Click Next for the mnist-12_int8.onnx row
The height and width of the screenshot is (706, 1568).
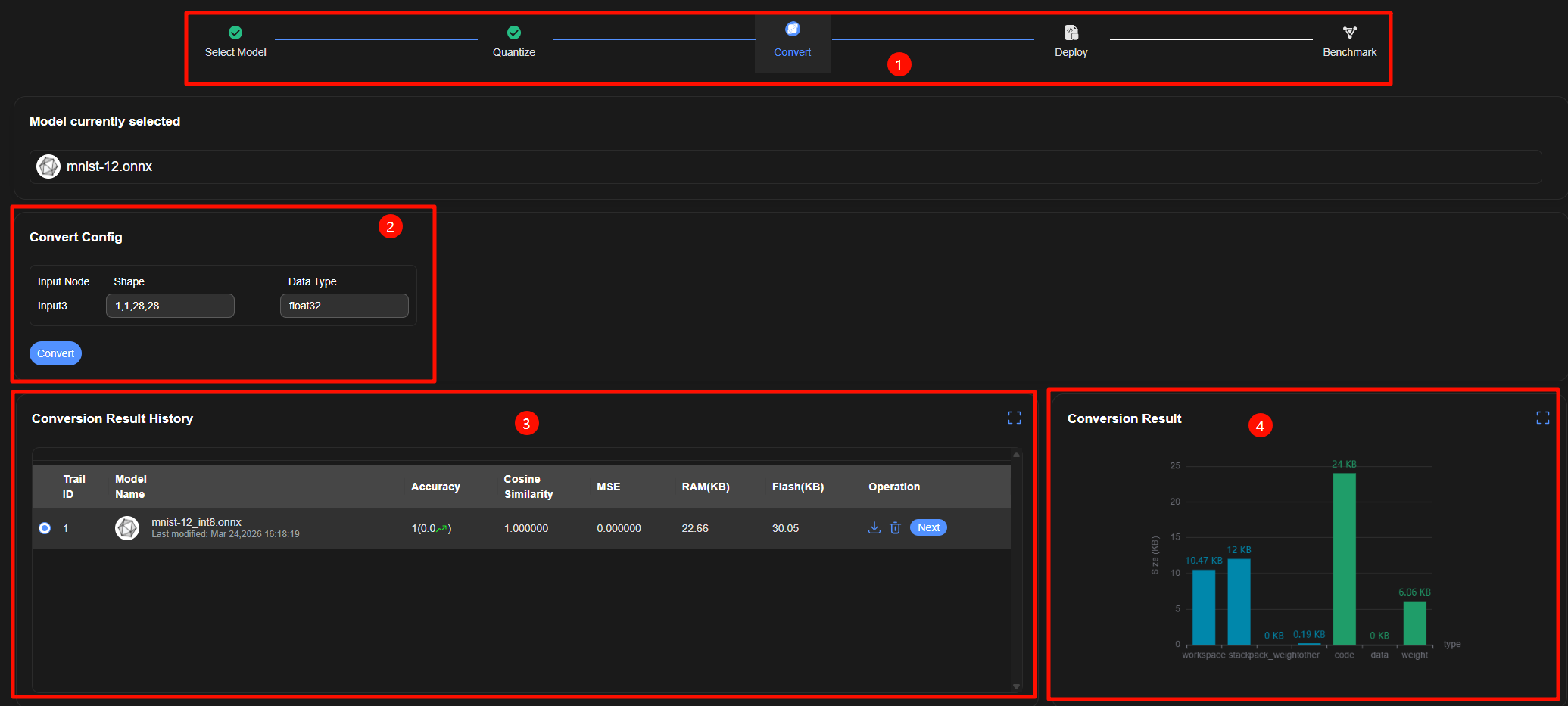(928, 527)
